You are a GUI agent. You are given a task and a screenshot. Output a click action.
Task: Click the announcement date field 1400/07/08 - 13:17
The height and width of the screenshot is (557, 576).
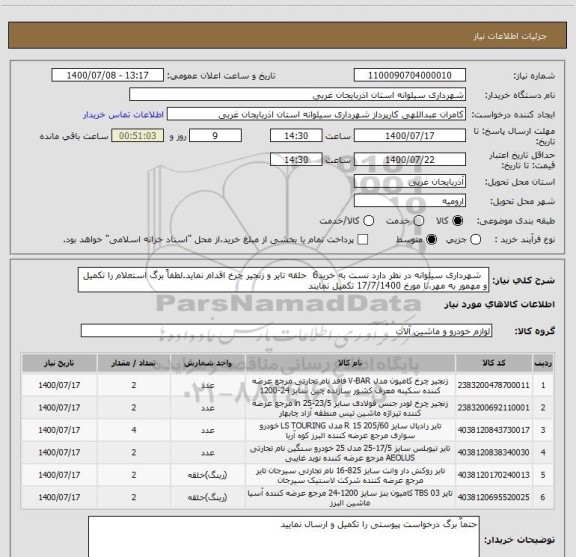(108, 75)
